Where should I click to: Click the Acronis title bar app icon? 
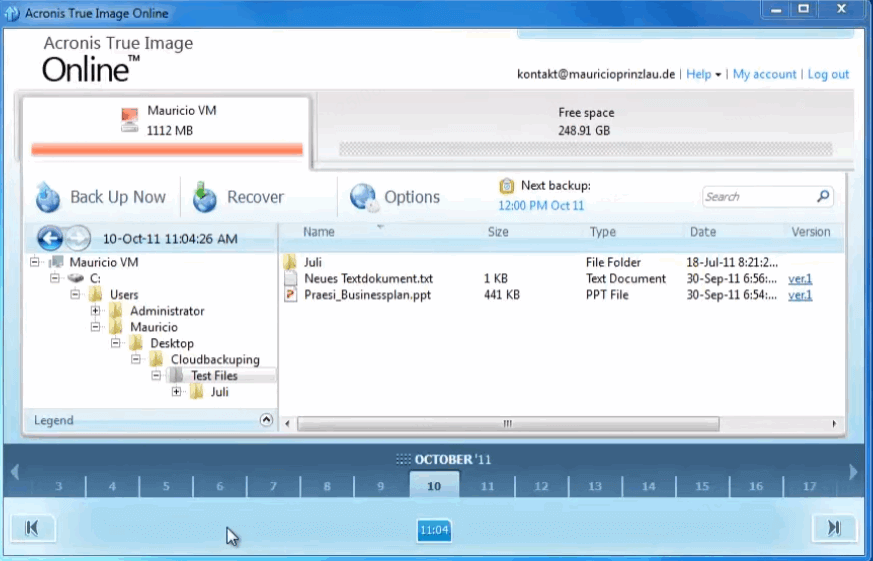pyautogui.click(x=12, y=13)
